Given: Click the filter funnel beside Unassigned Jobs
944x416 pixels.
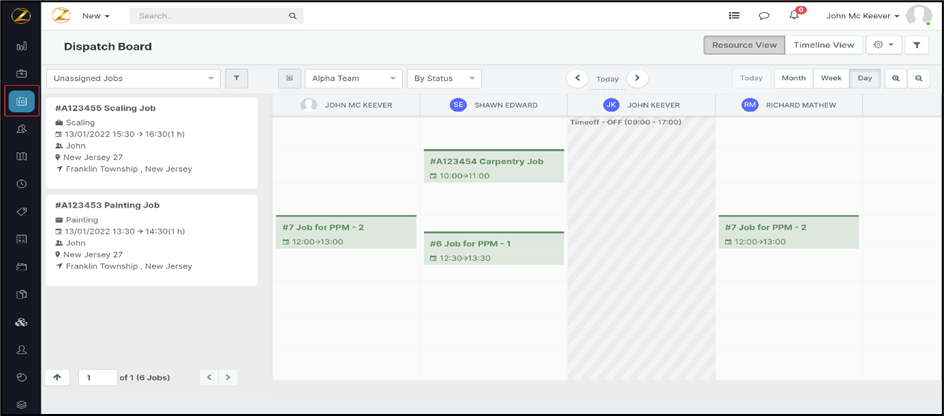Looking at the screenshot, I should tap(237, 78).
